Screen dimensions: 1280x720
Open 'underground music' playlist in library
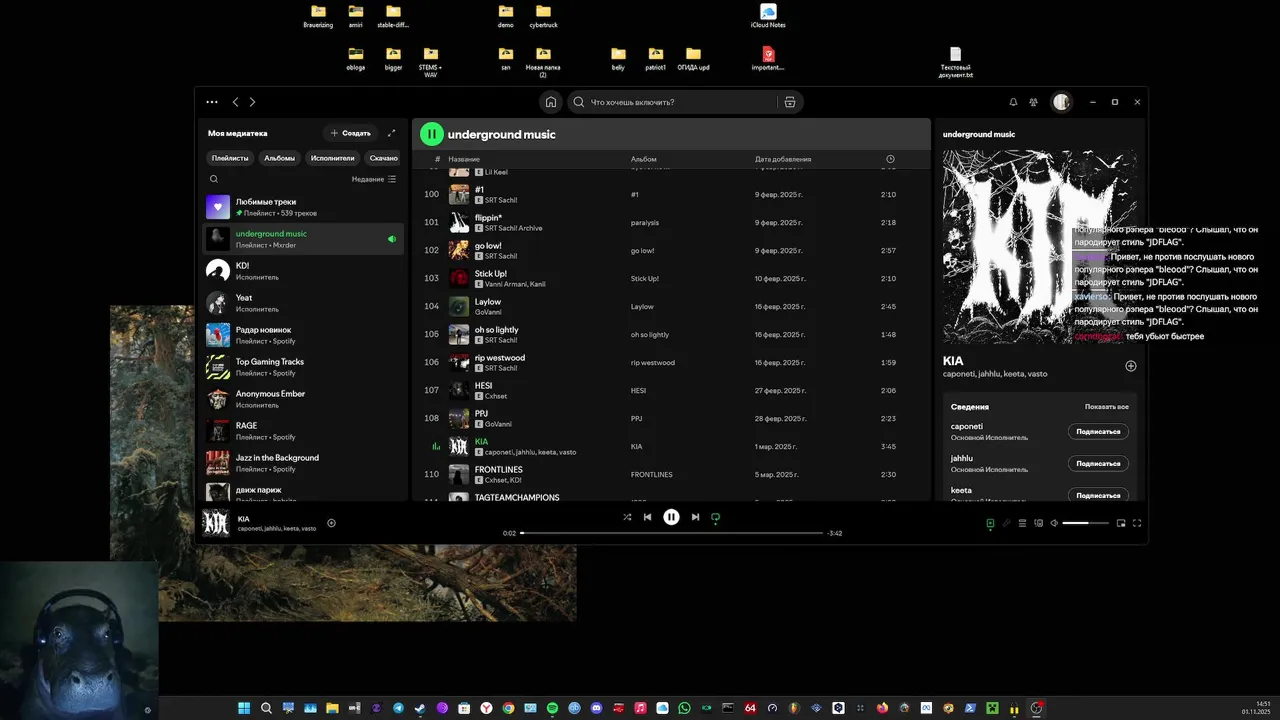coord(304,239)
